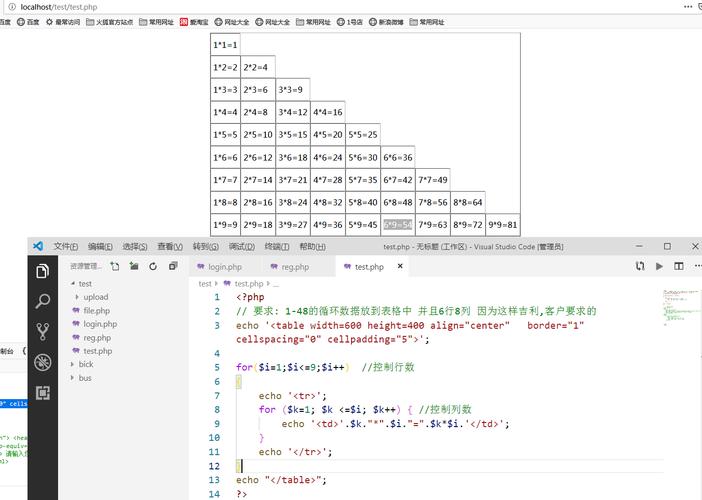
Task: Click the 1号店 bookmark
Action: (349, 22)
